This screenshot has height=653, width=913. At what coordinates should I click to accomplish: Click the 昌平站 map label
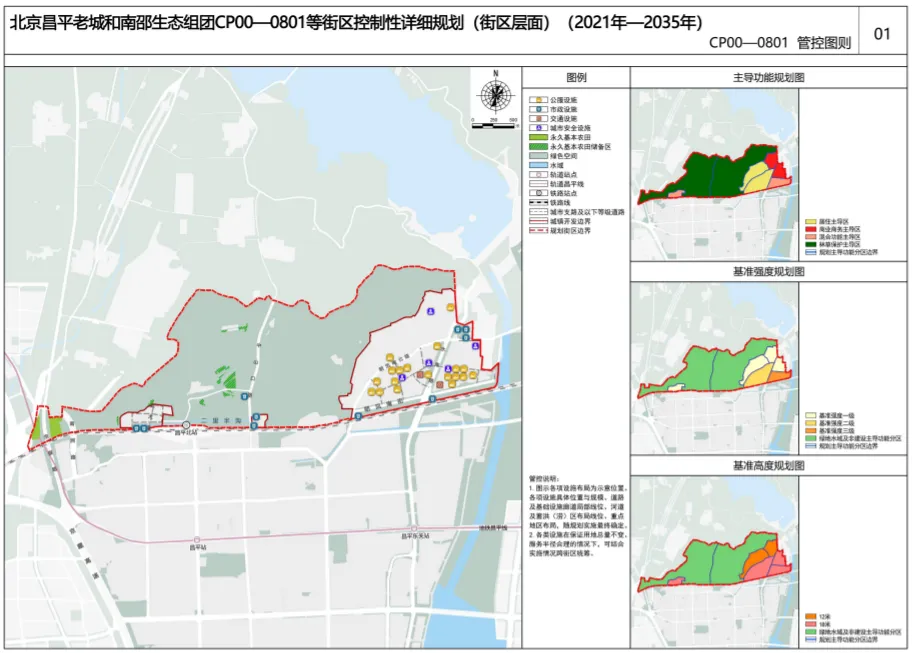click(197, 548)
